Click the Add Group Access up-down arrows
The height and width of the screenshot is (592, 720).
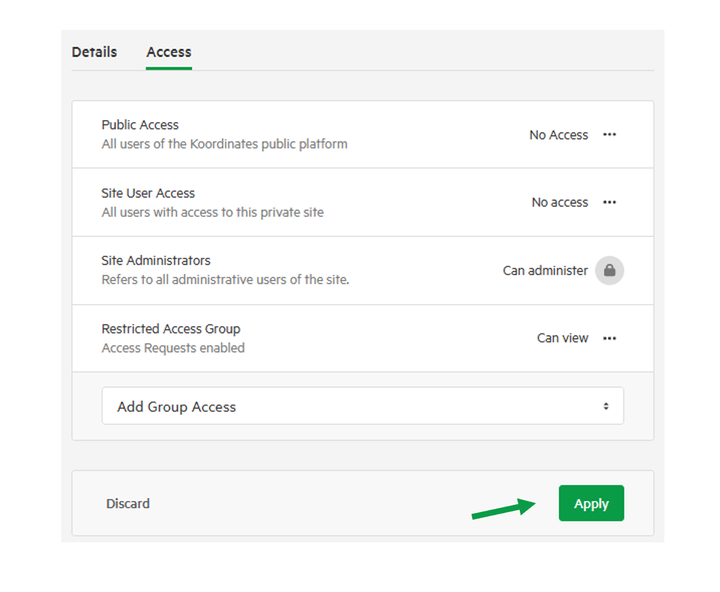click(x=606, y=406)
